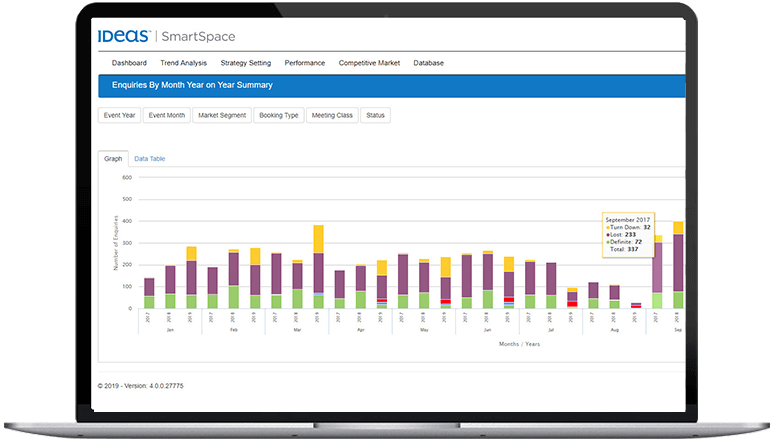Select the Database menu item
Screen dimensions: 775x441
coord(429,63)
